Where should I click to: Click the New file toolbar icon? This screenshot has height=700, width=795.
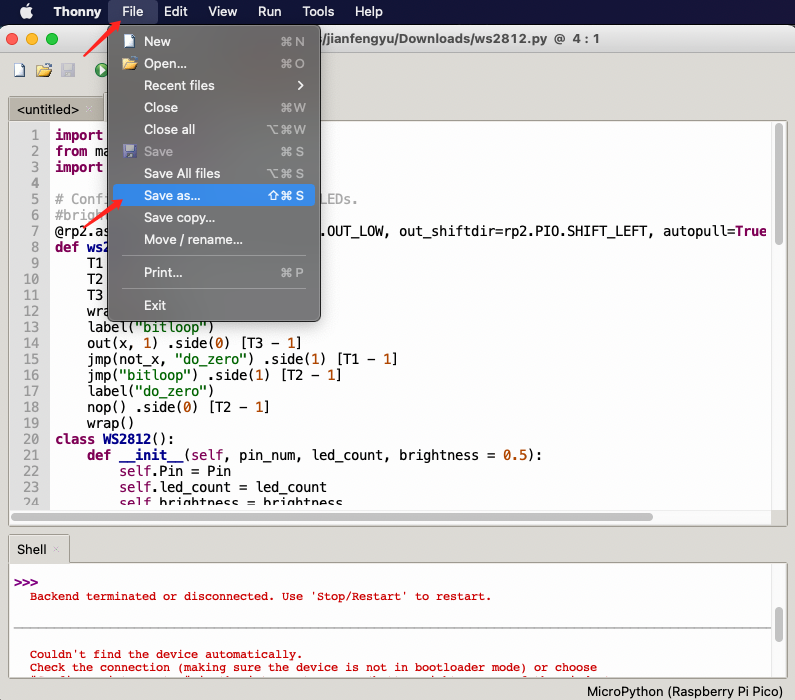19,70
